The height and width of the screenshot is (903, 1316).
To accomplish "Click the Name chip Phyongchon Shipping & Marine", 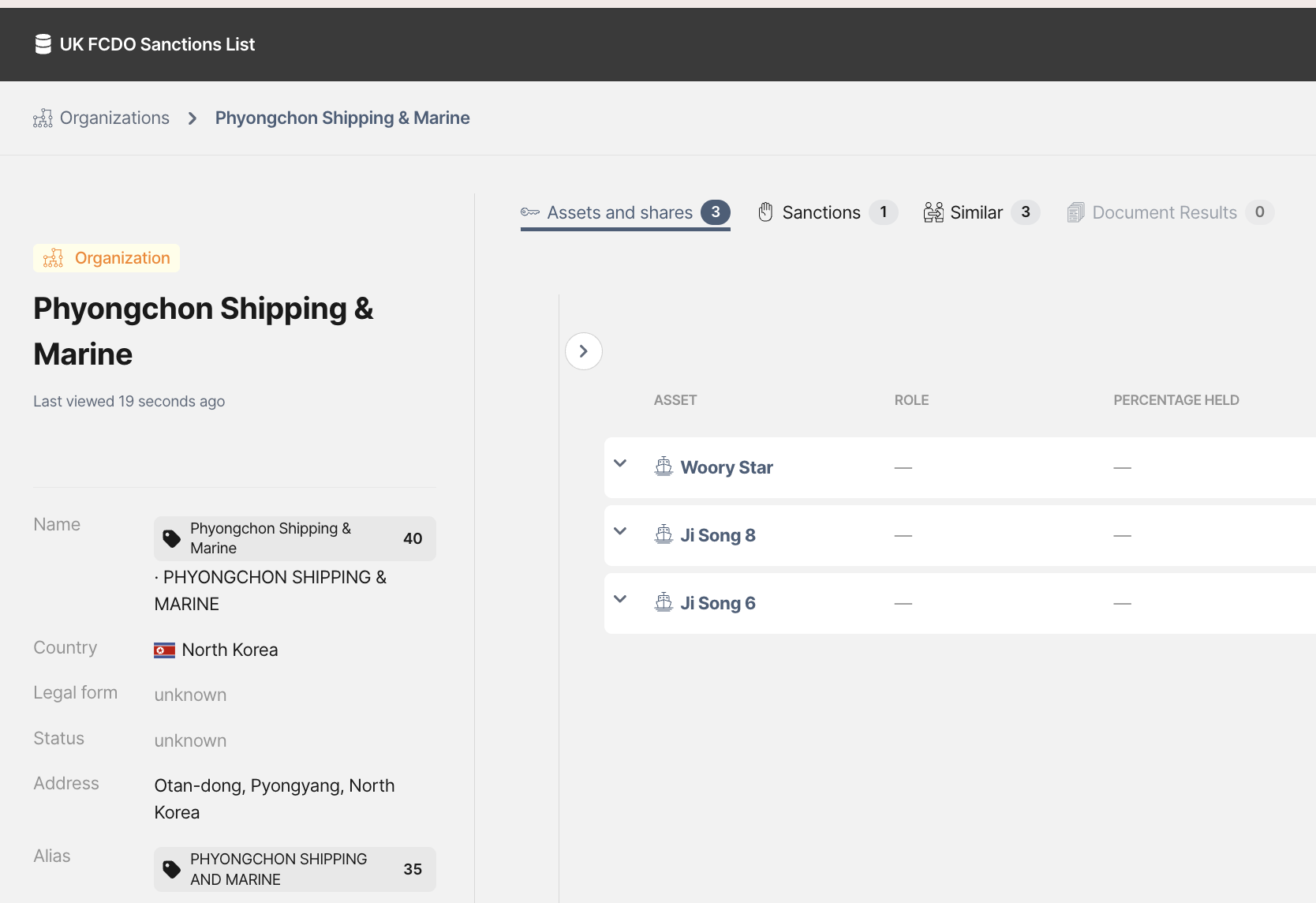I will 295,539.
